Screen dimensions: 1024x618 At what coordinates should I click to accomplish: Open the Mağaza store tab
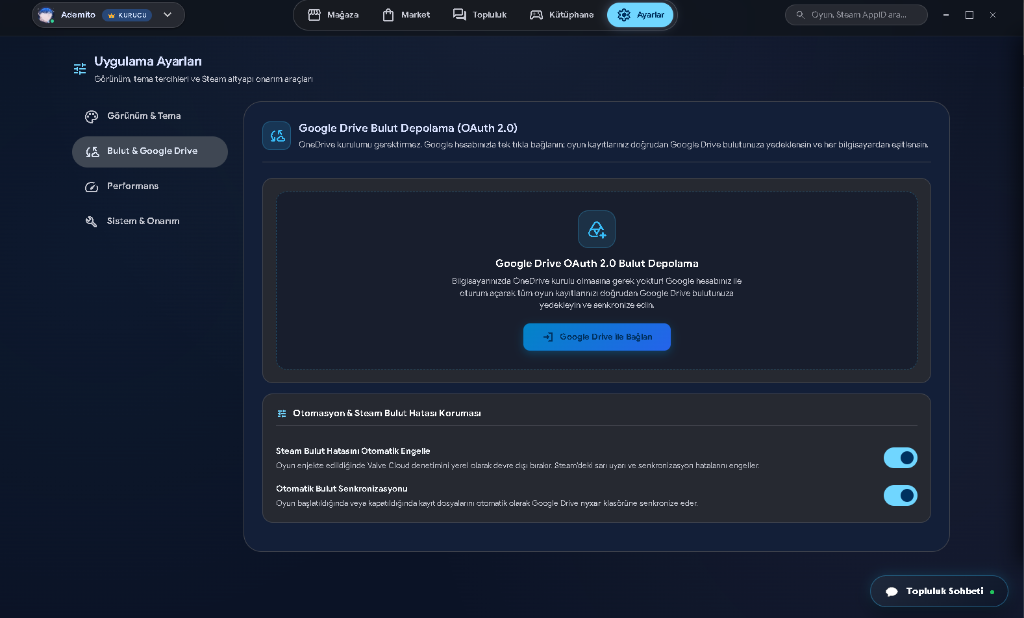[x=333, y=14]
